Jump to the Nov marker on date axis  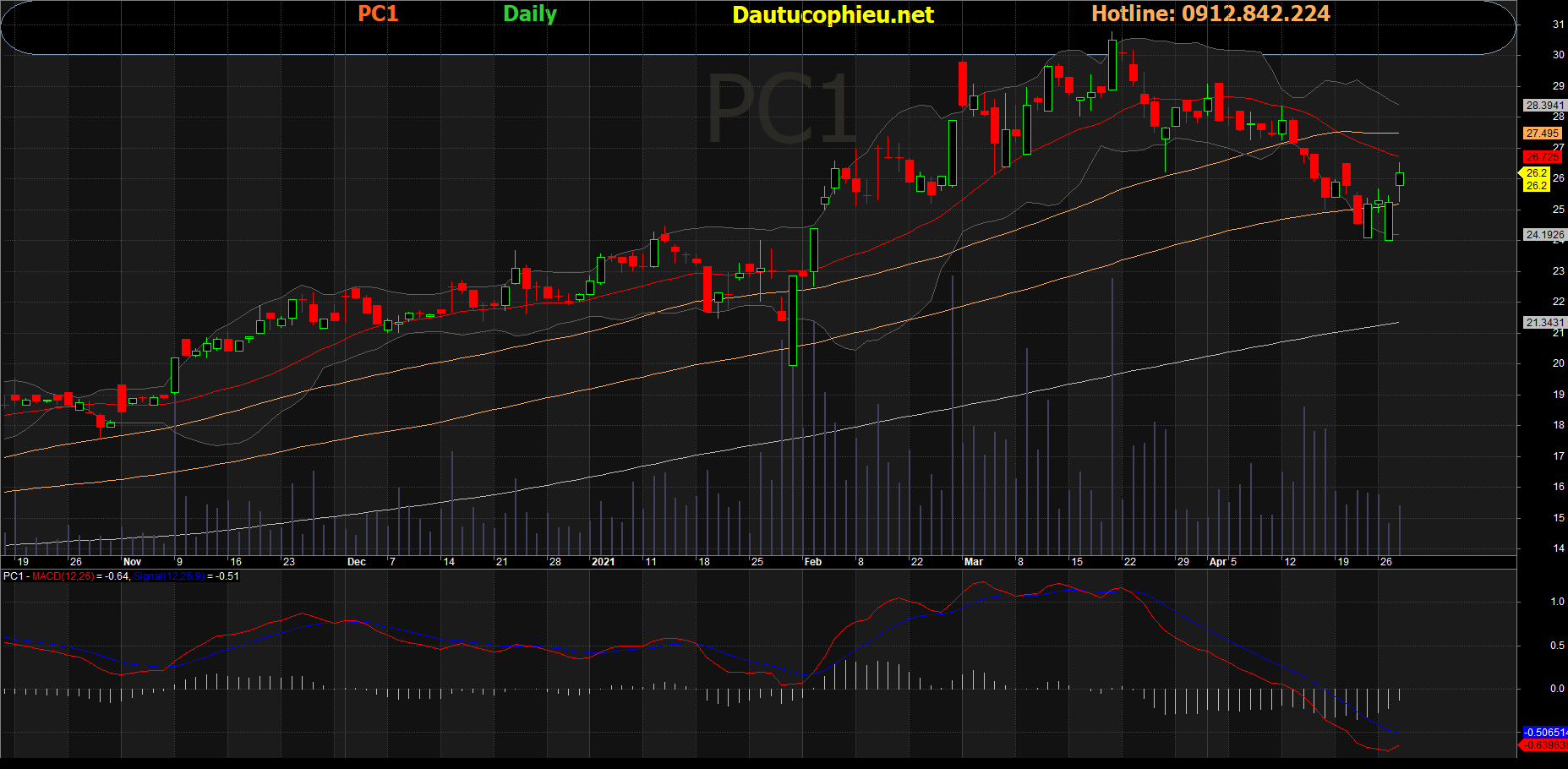(132, 562)
